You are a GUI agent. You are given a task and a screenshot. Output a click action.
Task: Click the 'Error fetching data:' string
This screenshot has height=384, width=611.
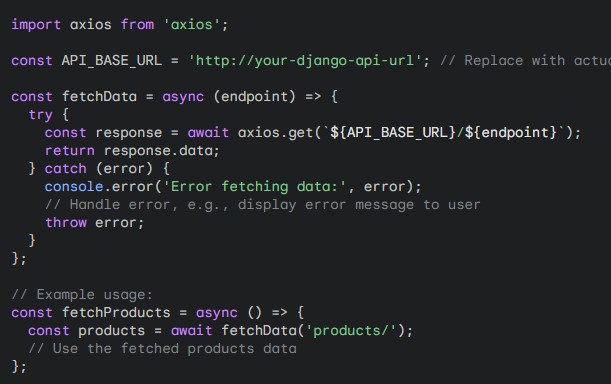click(x=254, y=187)
